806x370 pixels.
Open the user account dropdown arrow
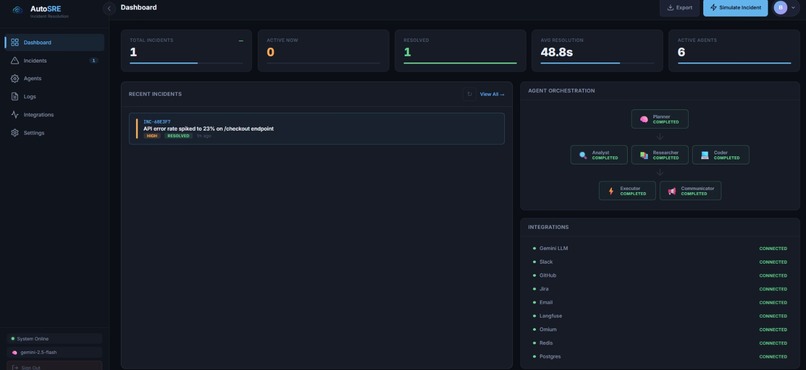793,8
